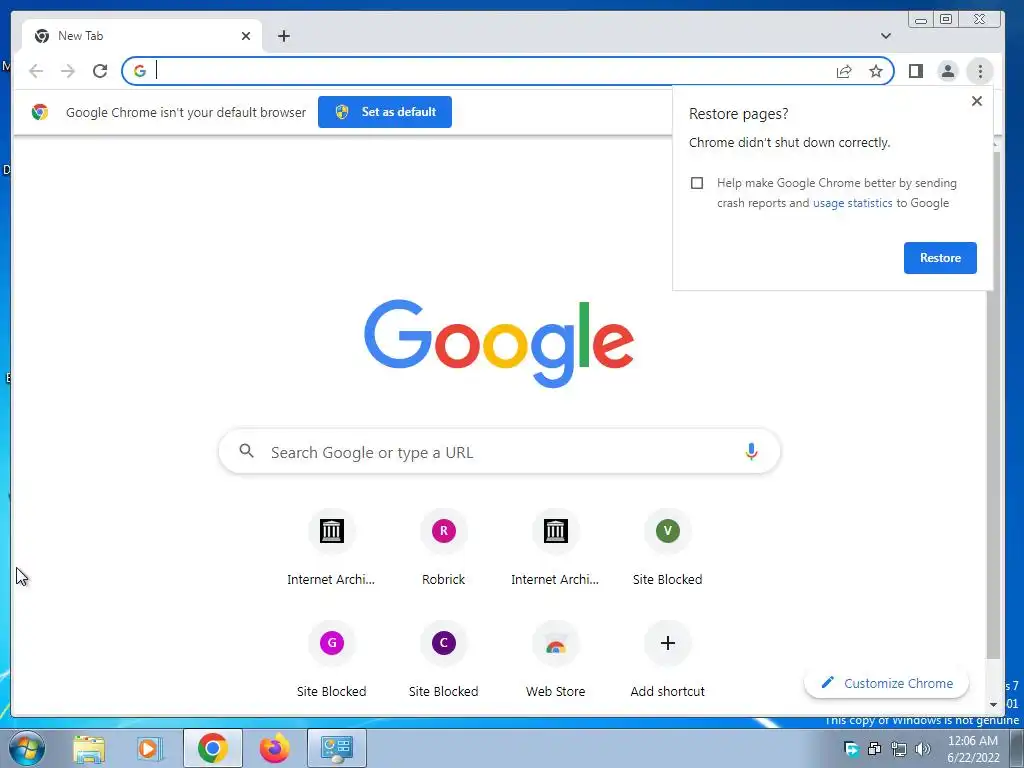Image resolution: width=1024 pixels, height=768 pixels.
Task: Enable sending crash reports checkbox
Action: [x=697, y=183]
